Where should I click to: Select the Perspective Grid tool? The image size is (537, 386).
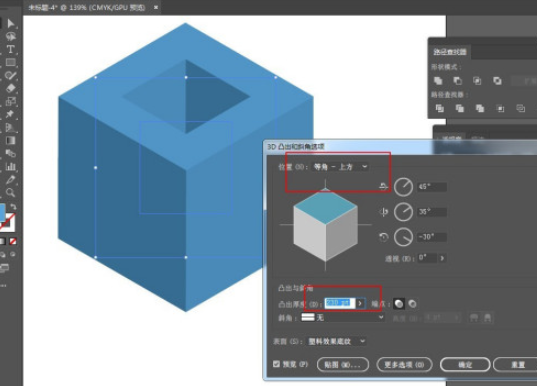[11, 127]
